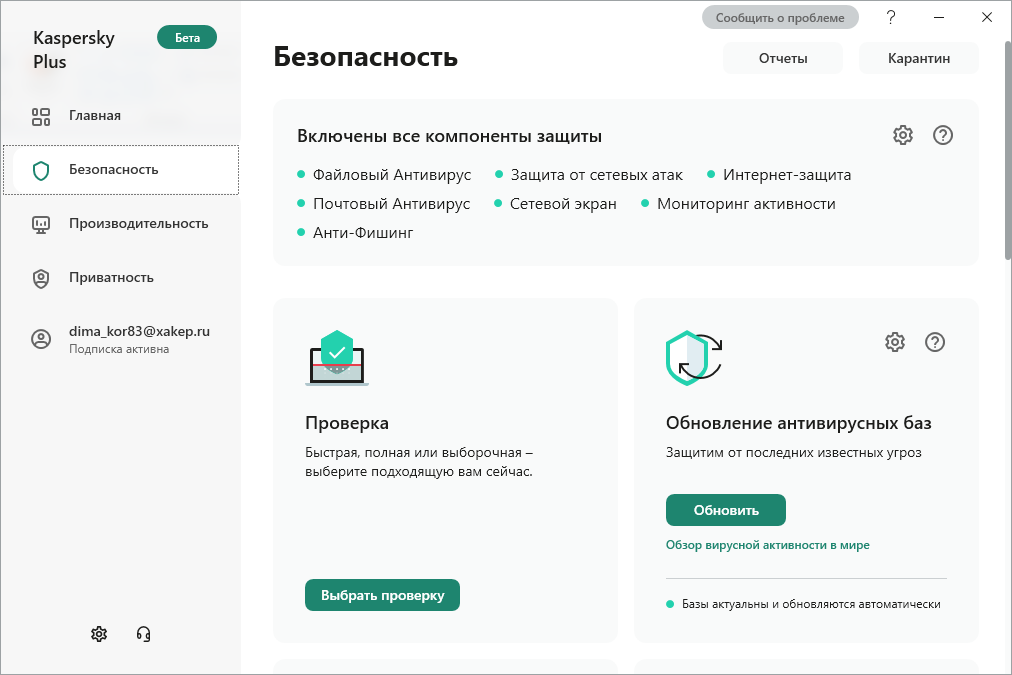Open Отчеты reports
1012x675 pixels.
783,58
